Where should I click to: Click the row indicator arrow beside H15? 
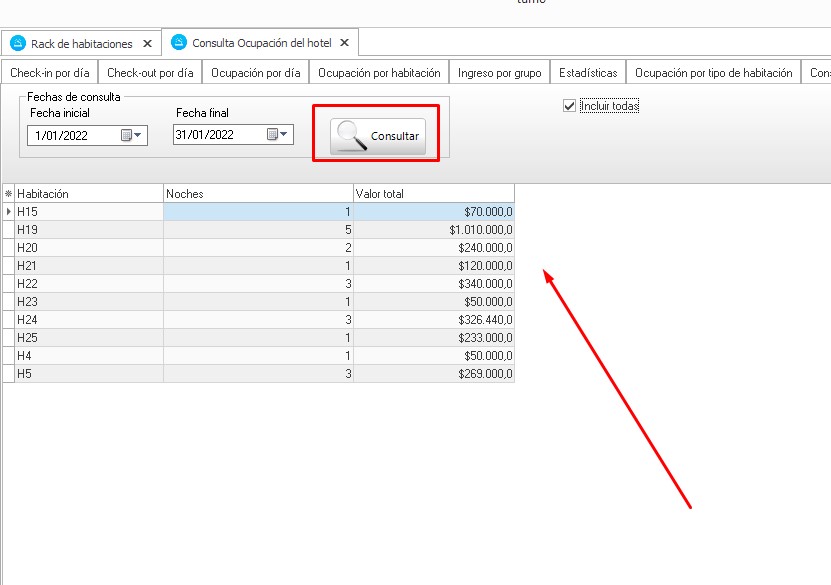[8, 212]
